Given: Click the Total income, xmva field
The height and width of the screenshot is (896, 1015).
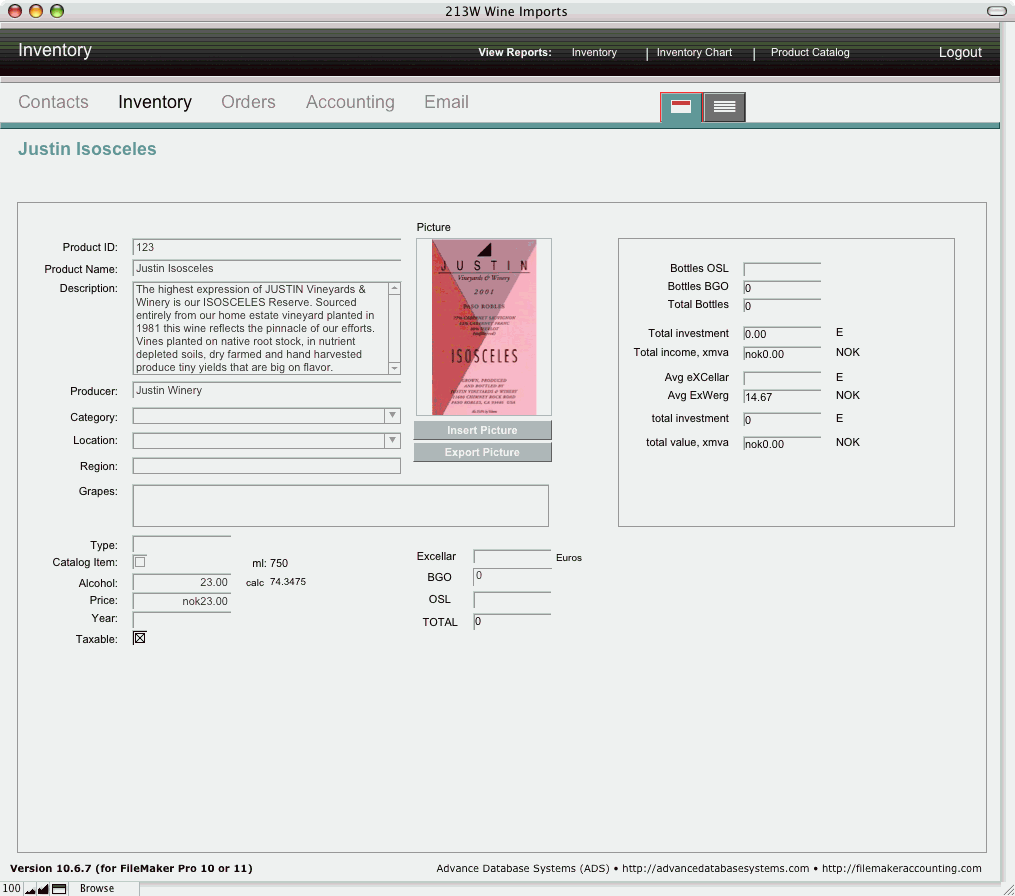Looking at the screenshot, I should coord(782,353).
